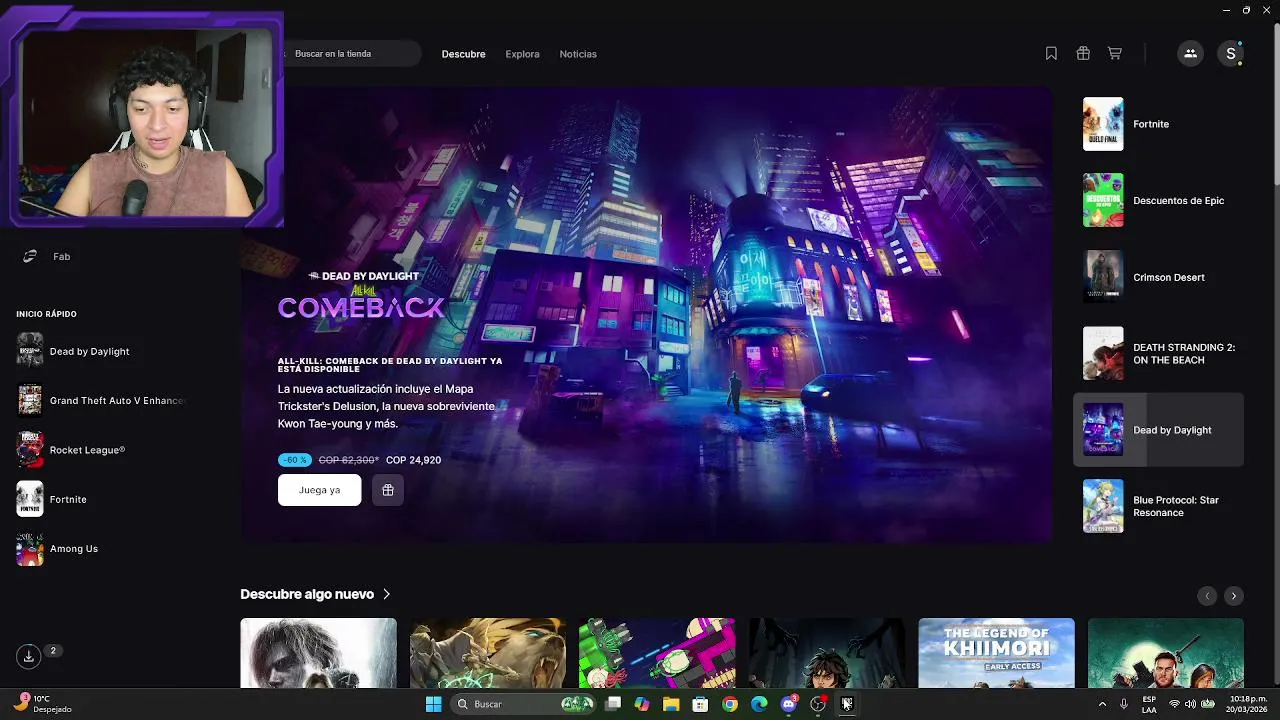
Task: Click the Windows taskbar Buscar search box
Action: click(x=520, y=704)
